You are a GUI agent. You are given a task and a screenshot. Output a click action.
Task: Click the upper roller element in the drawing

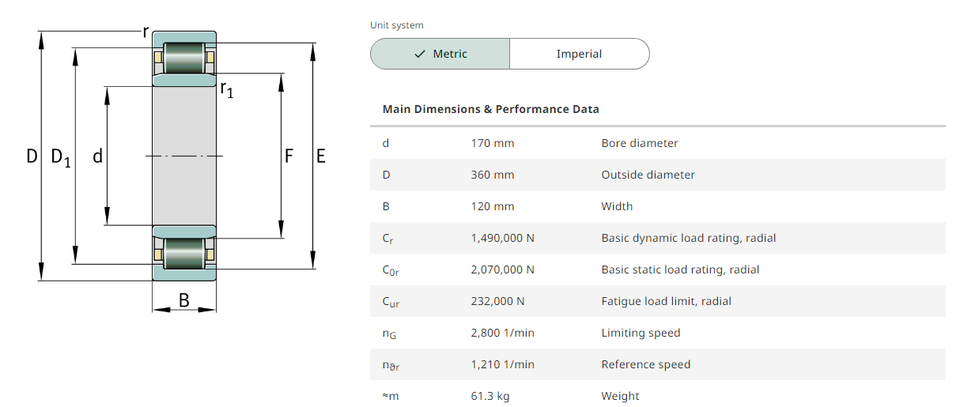[x=183, y=57]
